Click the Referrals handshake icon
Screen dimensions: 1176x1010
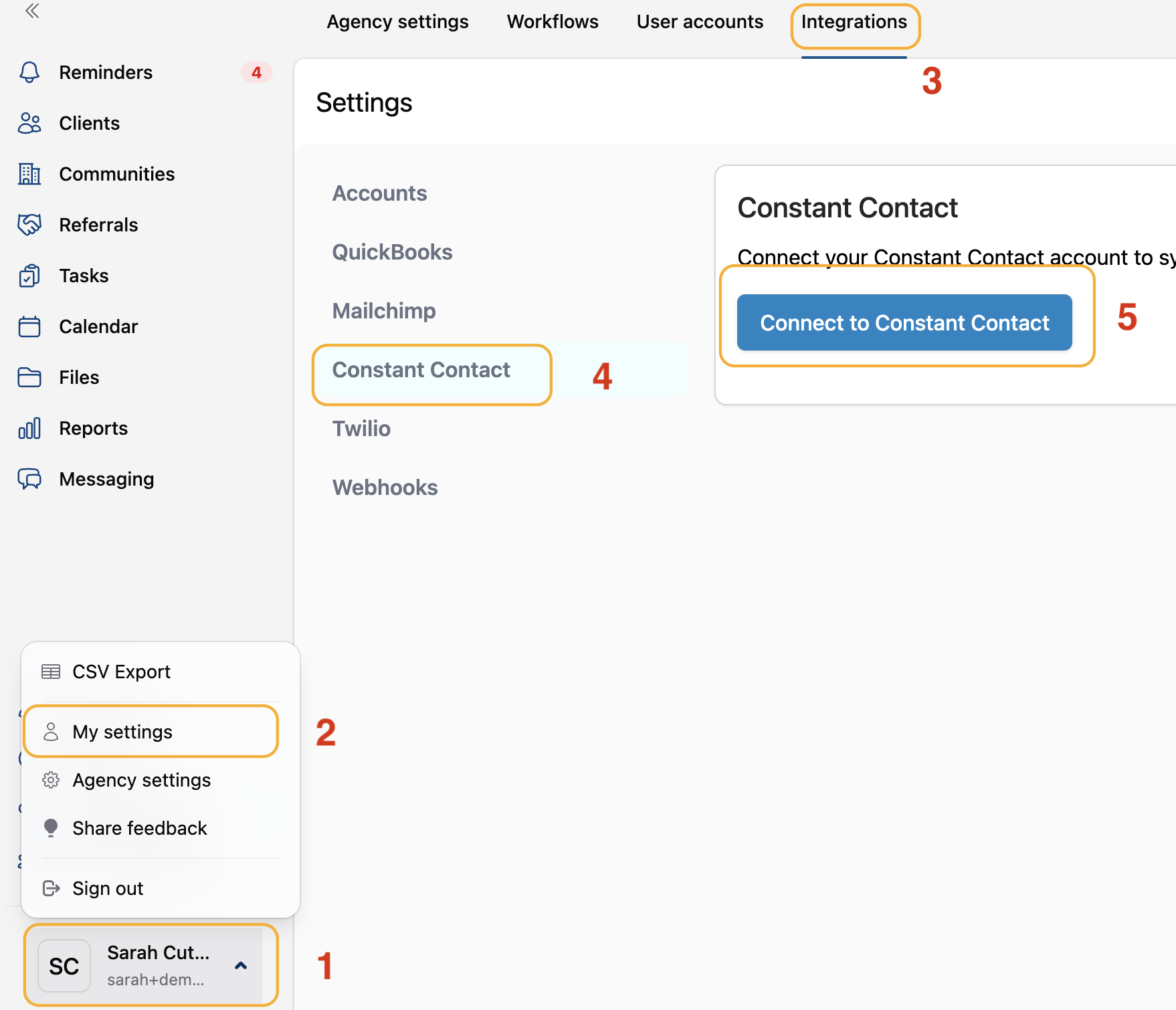pos(29,225)
